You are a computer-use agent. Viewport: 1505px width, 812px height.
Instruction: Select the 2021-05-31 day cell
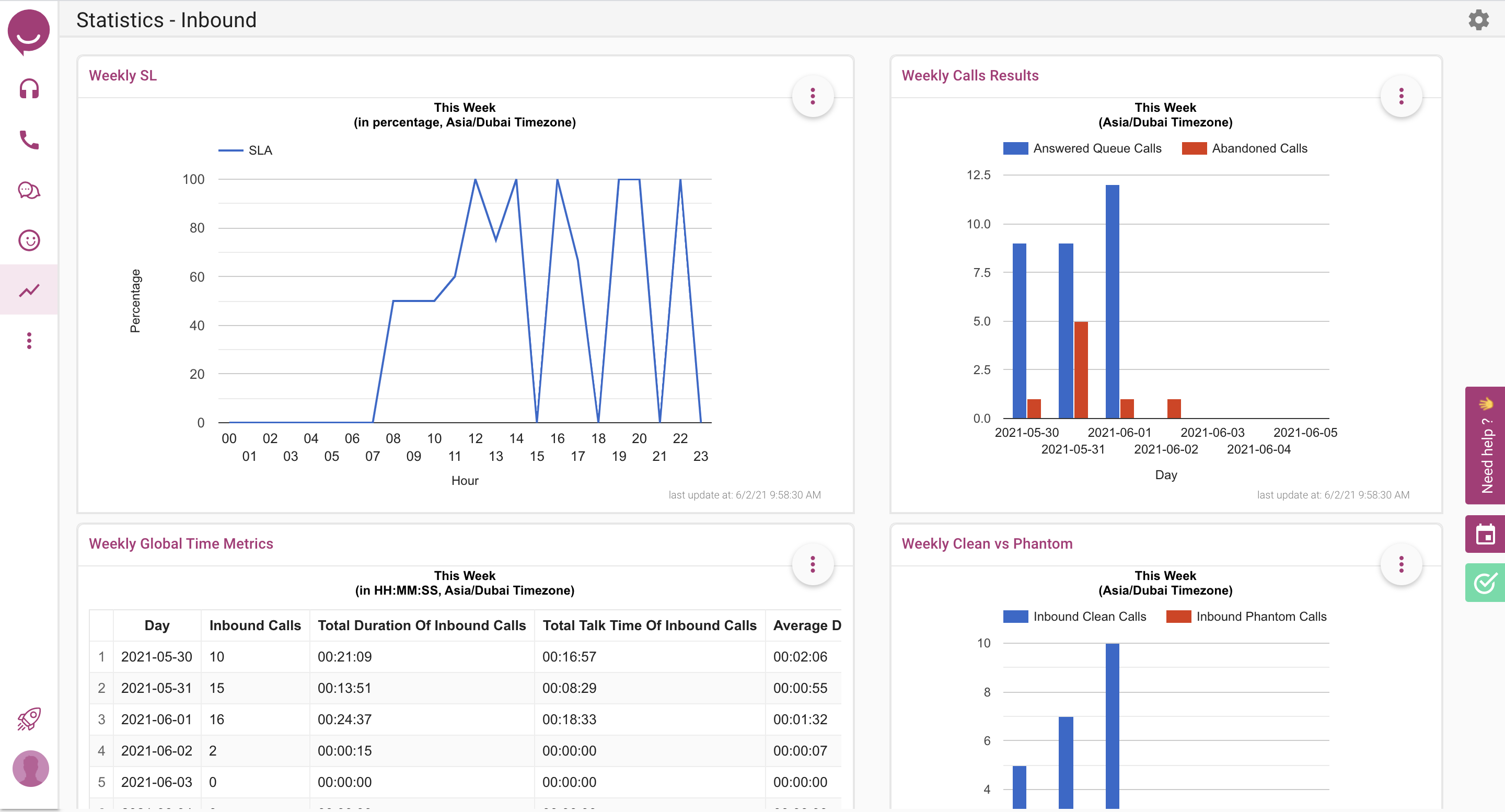pyautogui.click(x=157, y=688)
